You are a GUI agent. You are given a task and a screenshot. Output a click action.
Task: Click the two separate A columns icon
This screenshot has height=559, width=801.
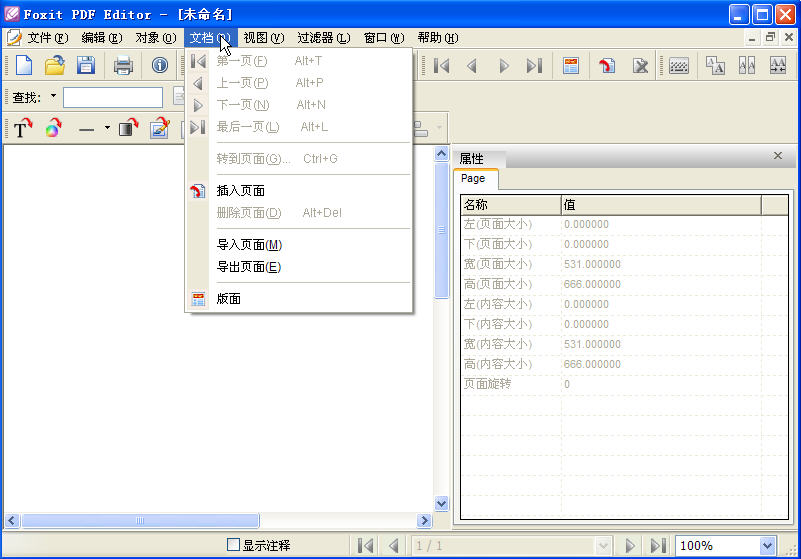click(x=747, y=65)
